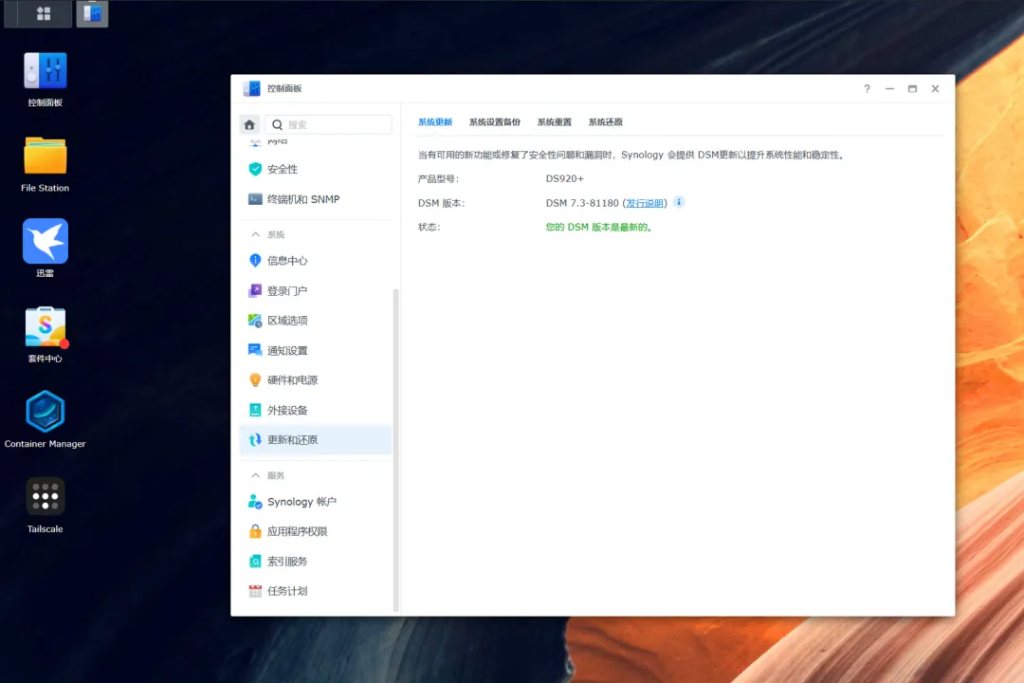Open 任务计划 in the sidebar
Viewport: 1024px width, 683px height.
(287, 591)
